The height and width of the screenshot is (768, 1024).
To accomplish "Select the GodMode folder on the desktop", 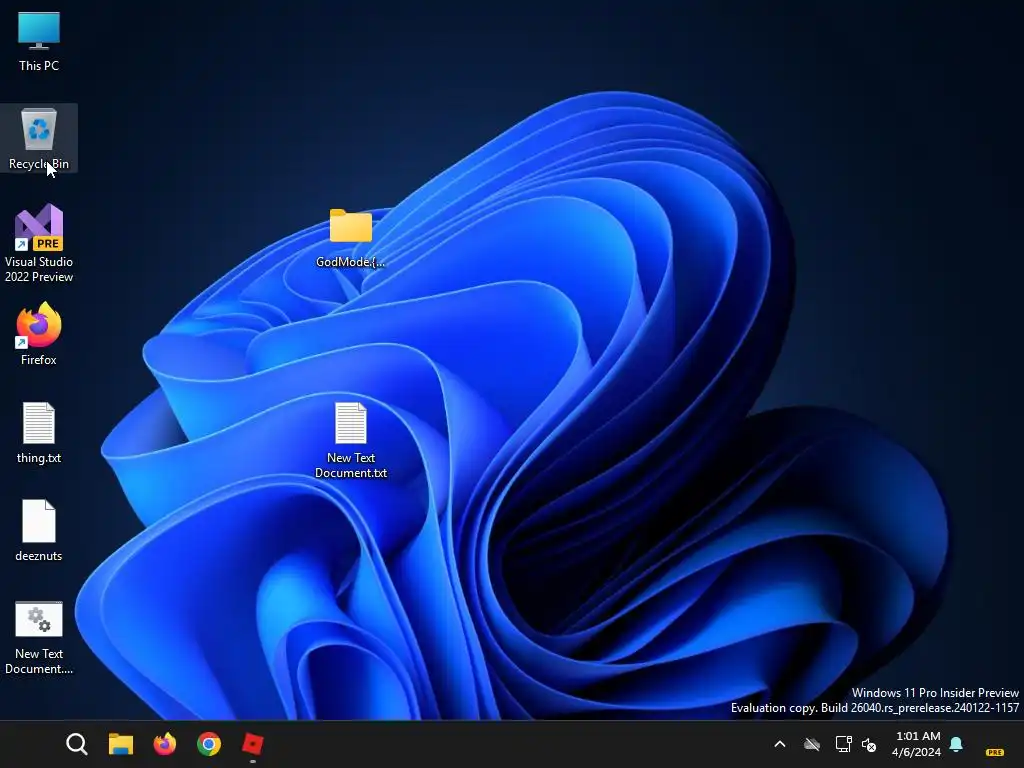I will click(351, 238).
